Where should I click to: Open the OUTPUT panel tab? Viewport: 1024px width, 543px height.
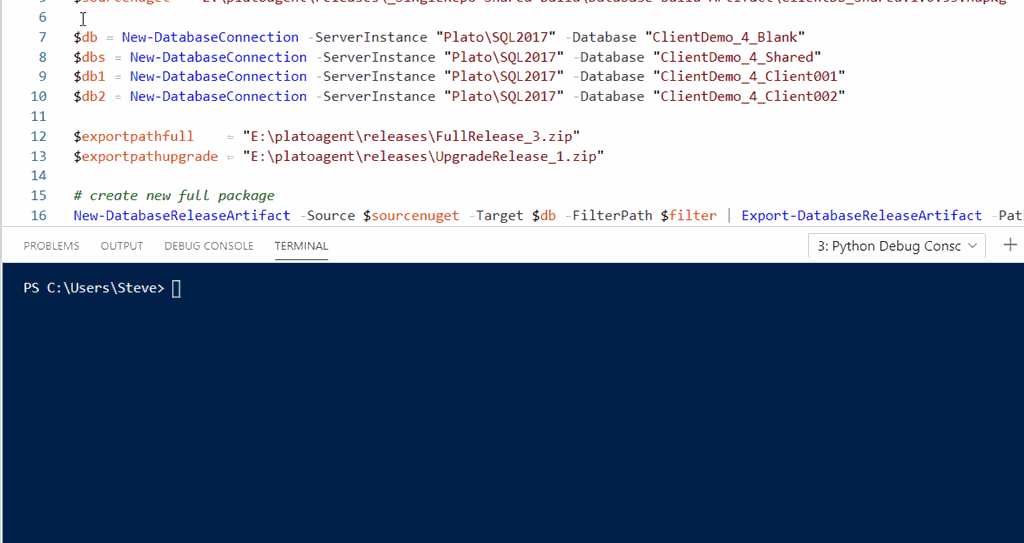pos(122,246)
